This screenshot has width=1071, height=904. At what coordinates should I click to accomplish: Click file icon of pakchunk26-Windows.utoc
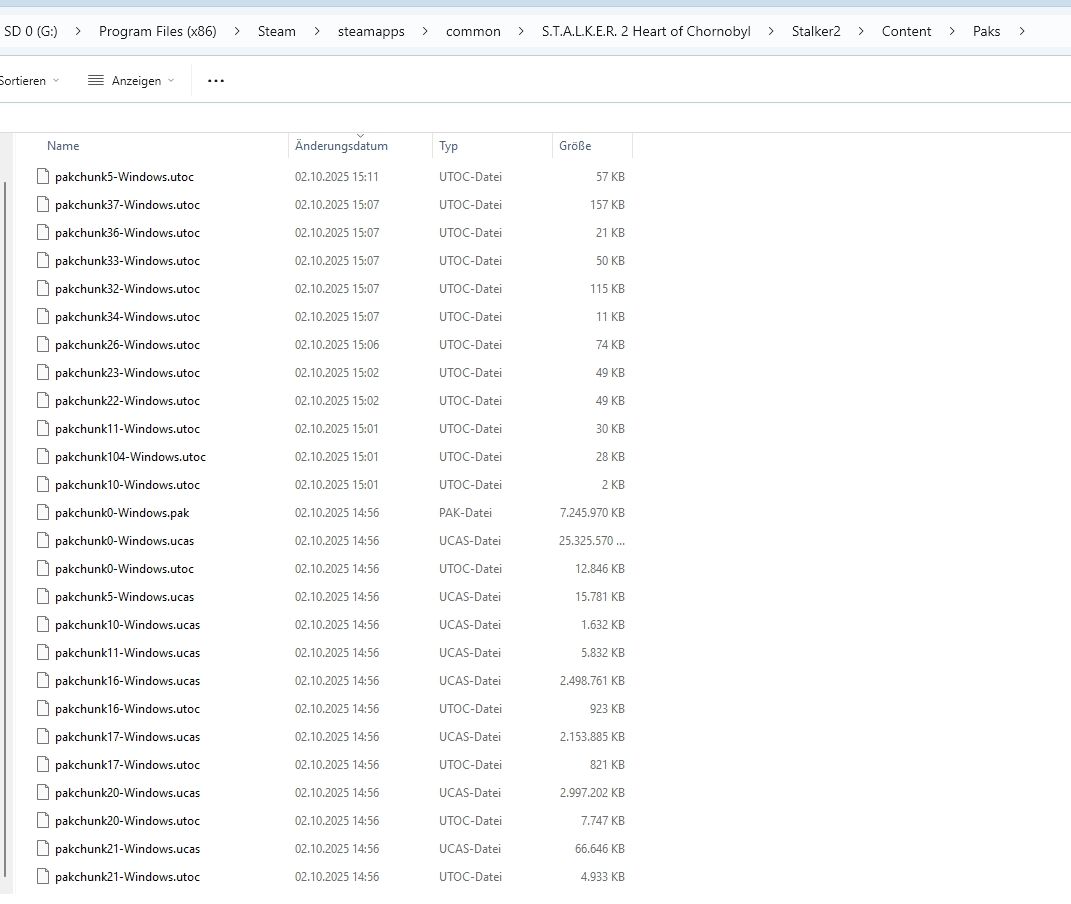pyautogui.click(x=43, y=344)
